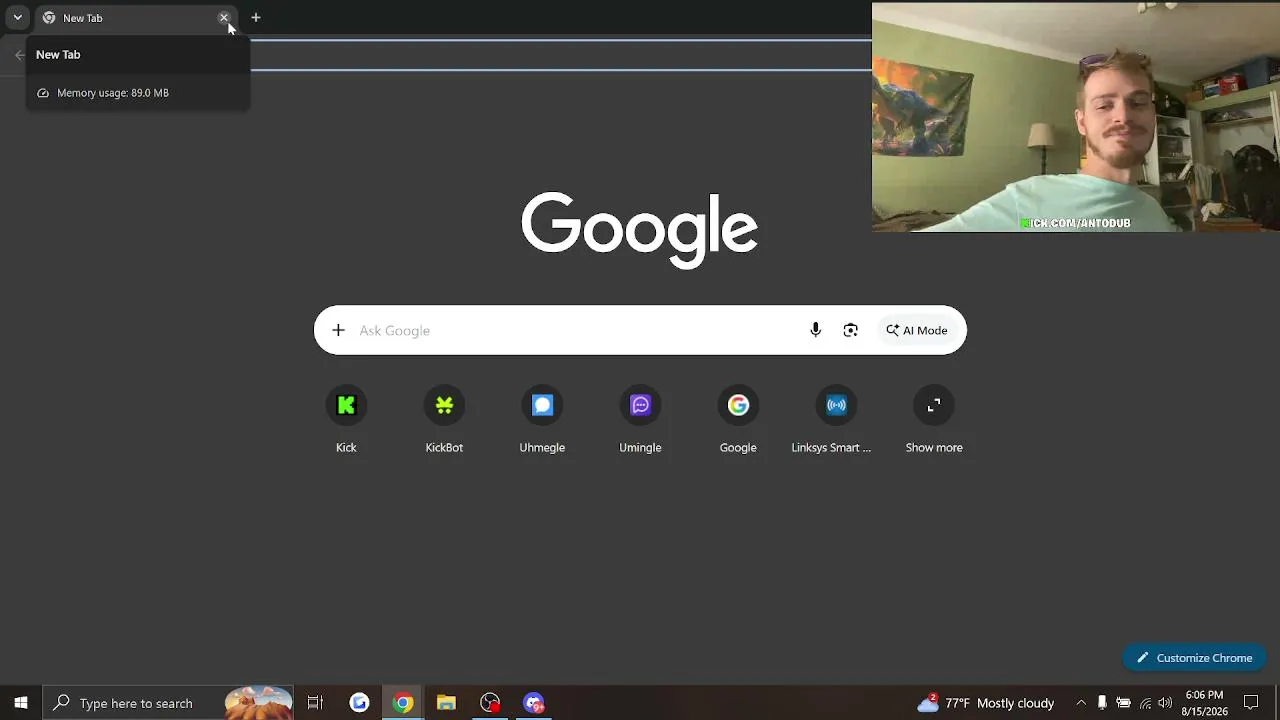Check the battery status tray icon
Viewport: 1280px width, 720px height.
click(1123, 703)
